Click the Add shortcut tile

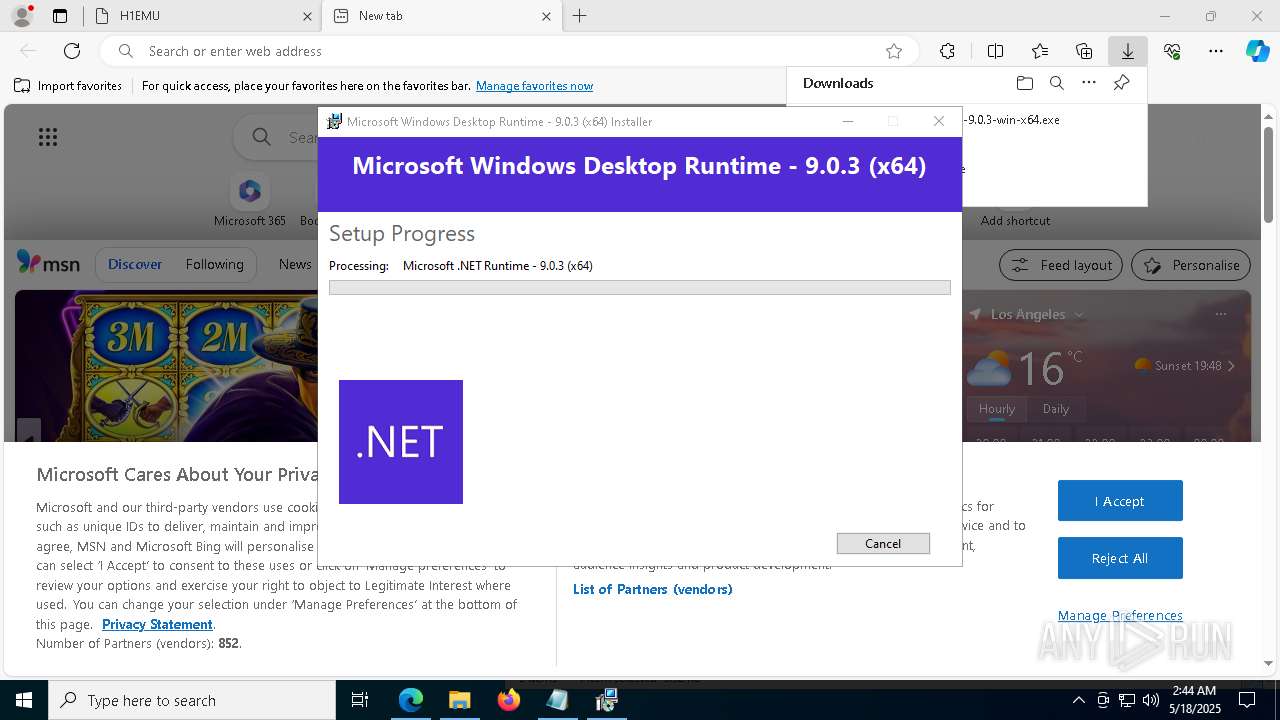tap(1015, 220)
